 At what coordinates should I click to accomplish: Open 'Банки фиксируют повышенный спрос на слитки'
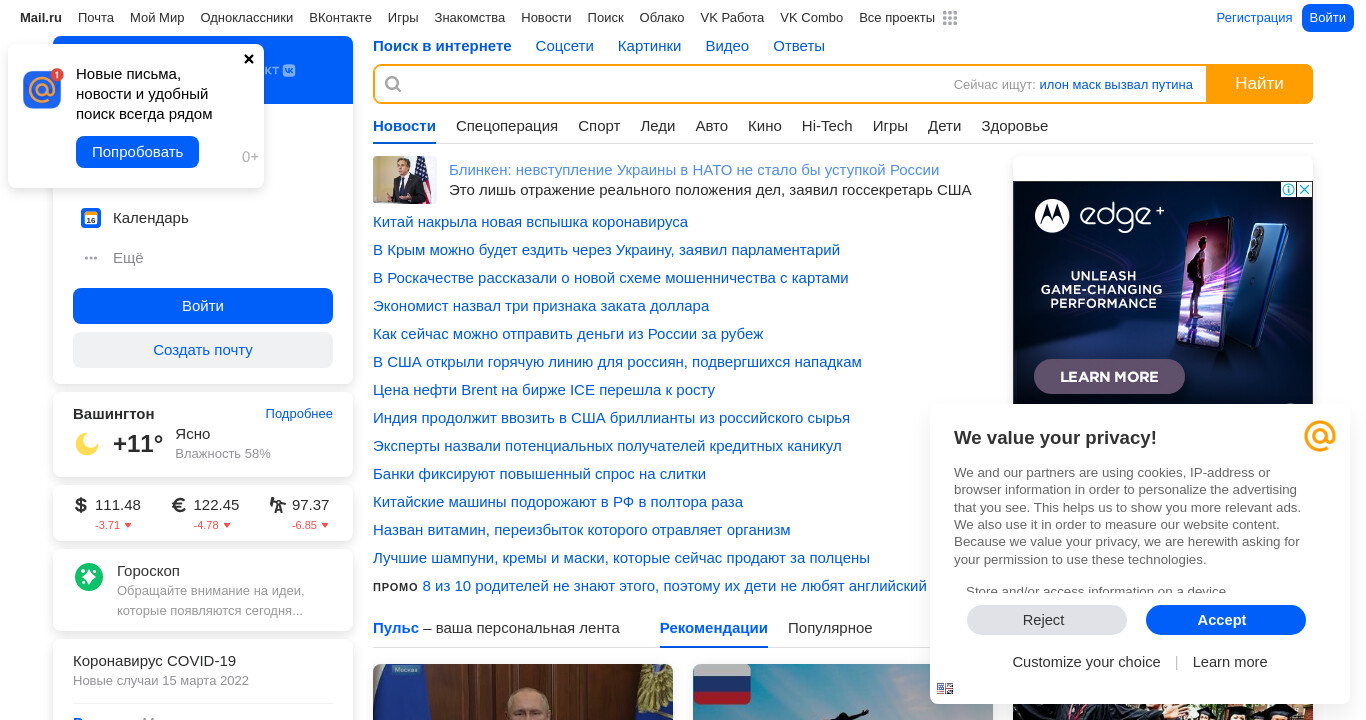539,474
